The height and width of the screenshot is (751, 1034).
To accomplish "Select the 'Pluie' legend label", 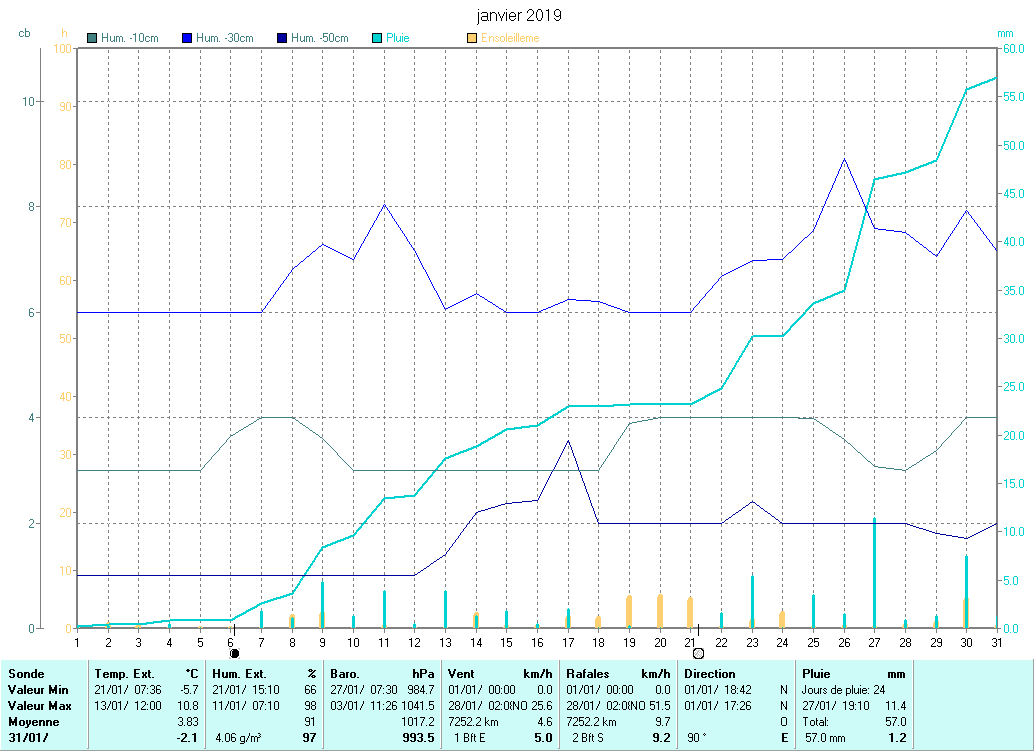I will click(x=398, y=39).
